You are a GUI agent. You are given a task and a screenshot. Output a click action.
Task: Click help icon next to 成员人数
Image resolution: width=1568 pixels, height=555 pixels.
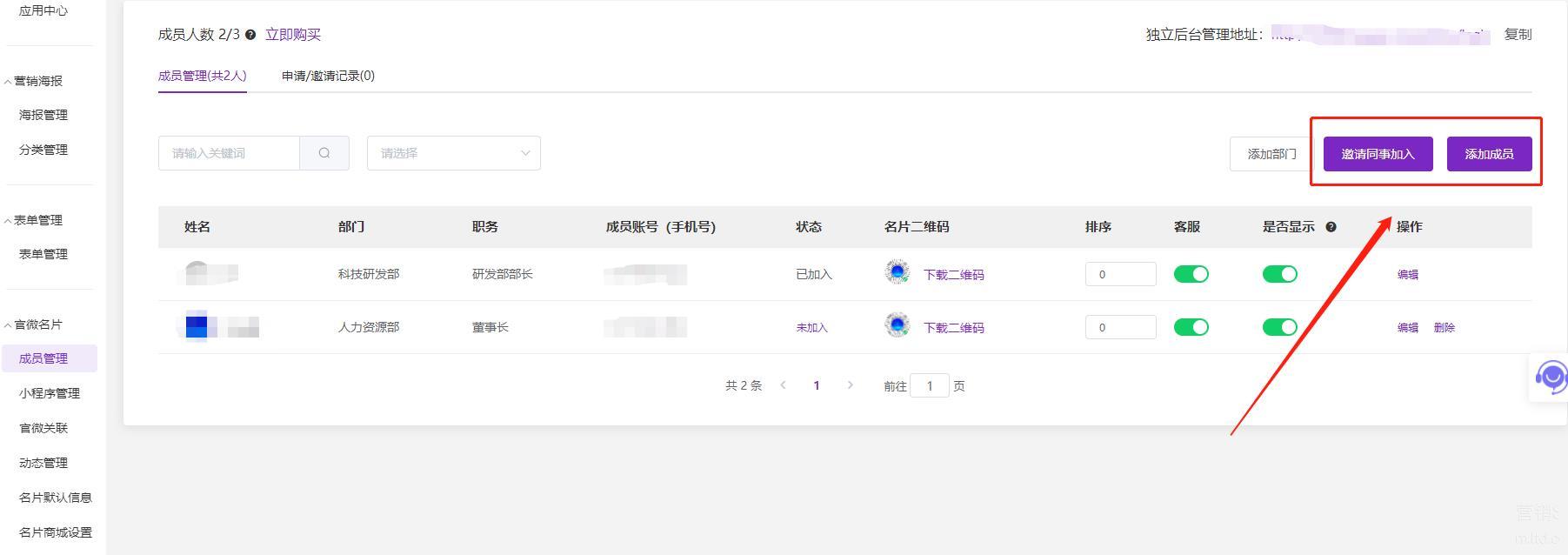250,35
